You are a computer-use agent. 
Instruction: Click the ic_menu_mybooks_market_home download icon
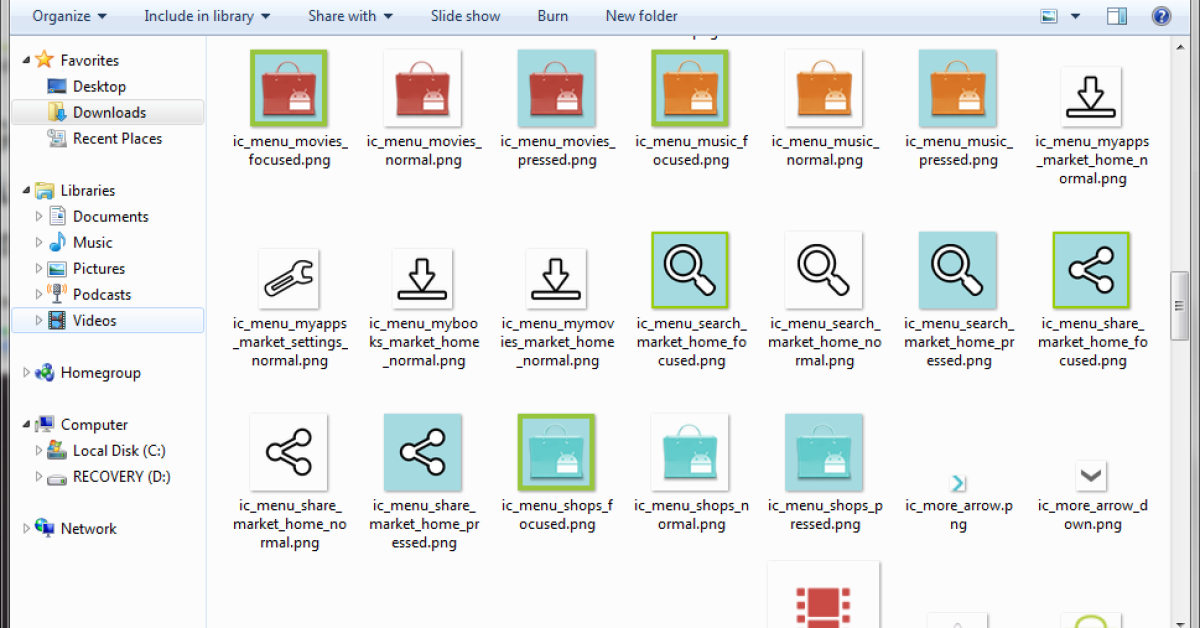click(x=422, y=278)
